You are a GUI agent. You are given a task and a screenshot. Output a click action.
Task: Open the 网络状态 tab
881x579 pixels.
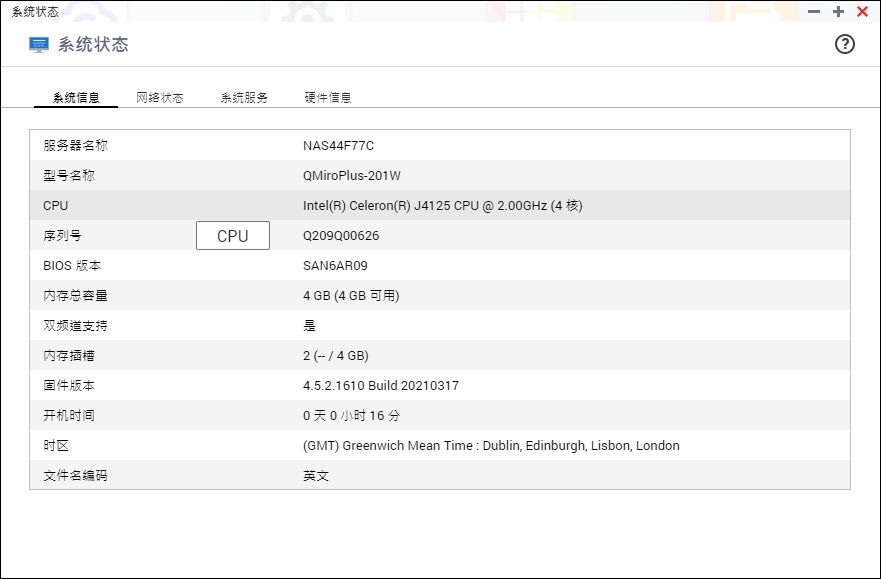click(160, 98)
